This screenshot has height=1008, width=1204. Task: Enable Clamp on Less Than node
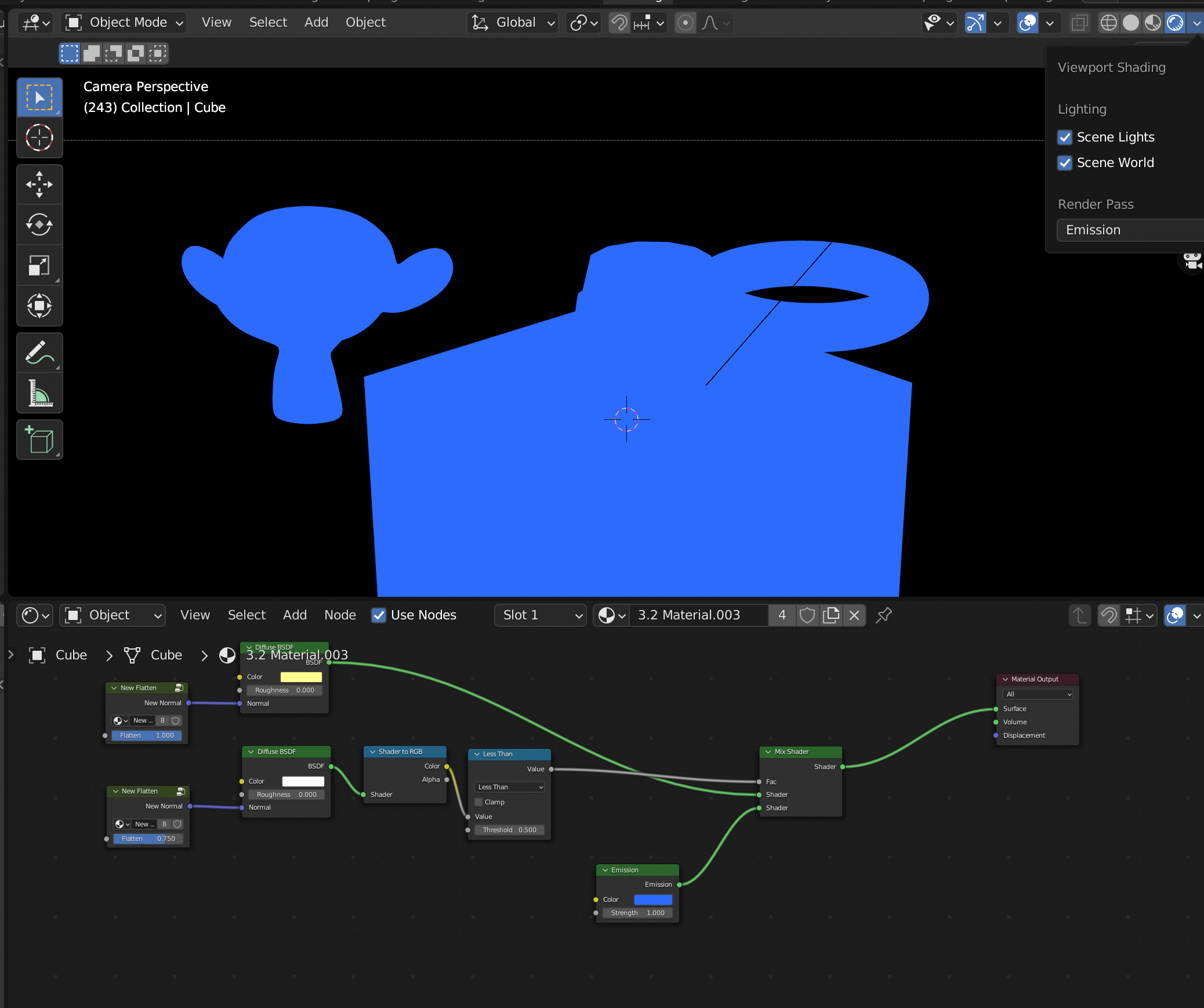coord(478,802)
